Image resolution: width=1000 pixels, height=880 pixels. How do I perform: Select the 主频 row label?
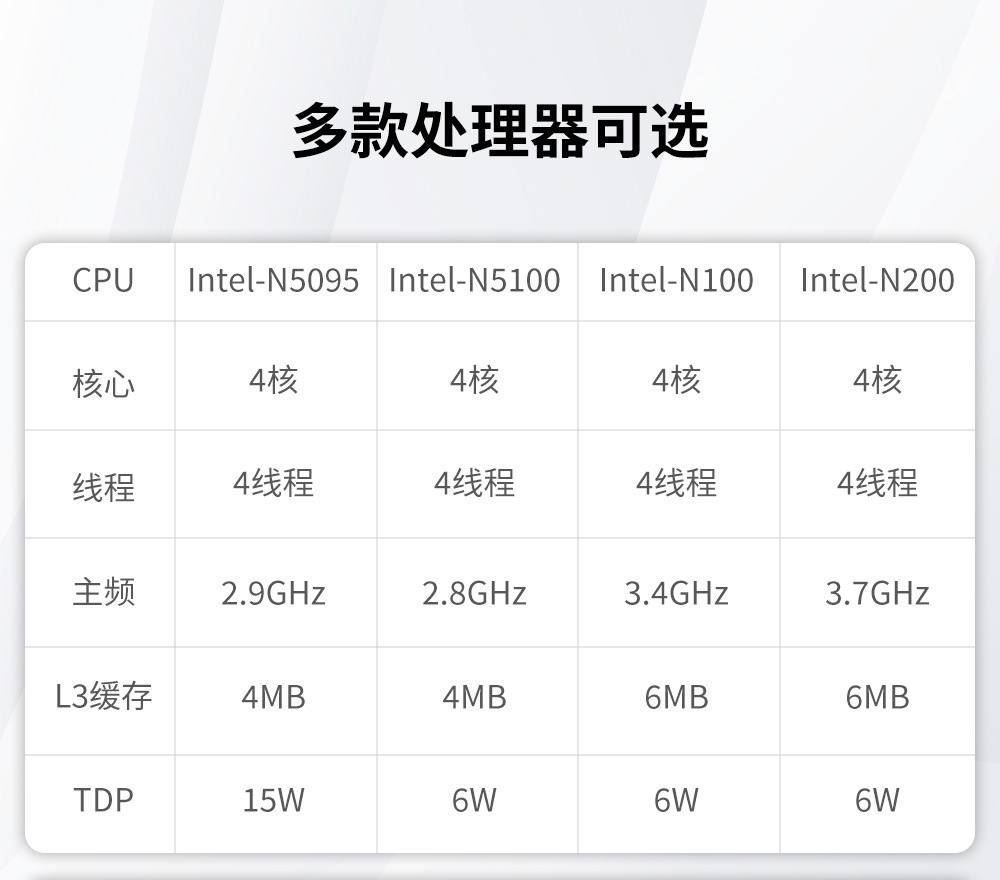102,592
